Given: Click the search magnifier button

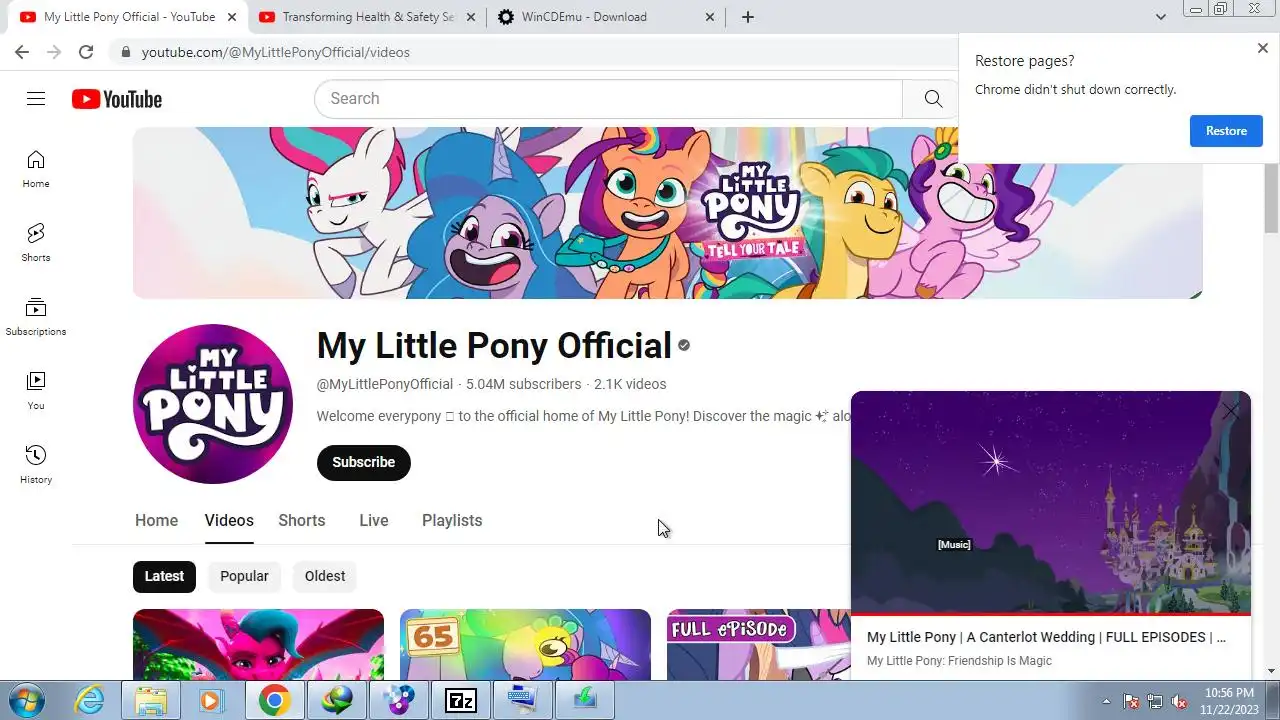Looking at the screenshot, I should 933,98.
